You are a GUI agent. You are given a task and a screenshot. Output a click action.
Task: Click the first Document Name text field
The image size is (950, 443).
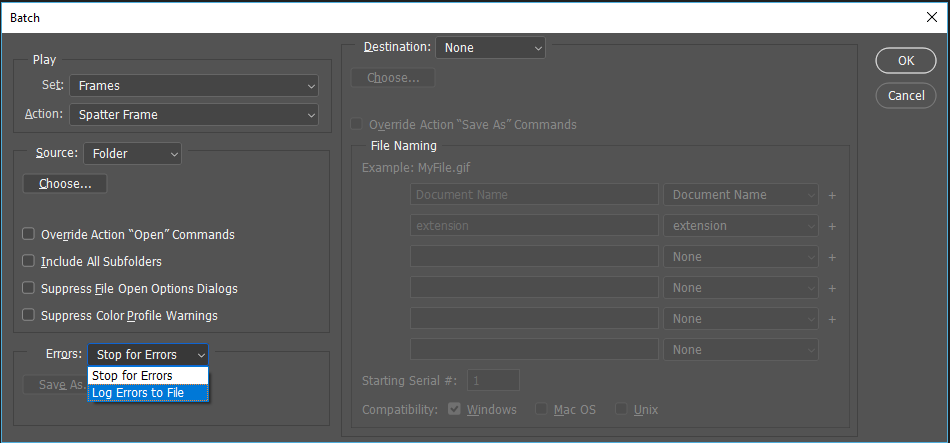[x=534, y=195]
